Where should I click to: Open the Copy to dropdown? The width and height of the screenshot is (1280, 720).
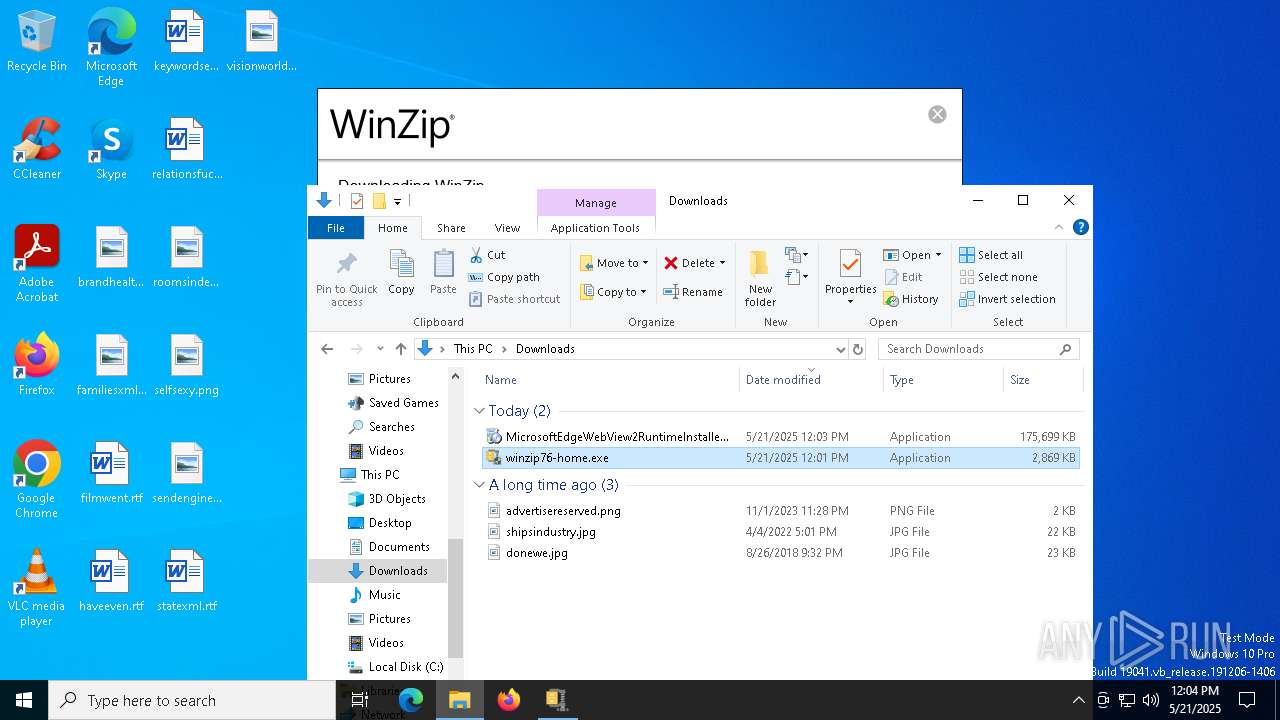click(614, 292)
